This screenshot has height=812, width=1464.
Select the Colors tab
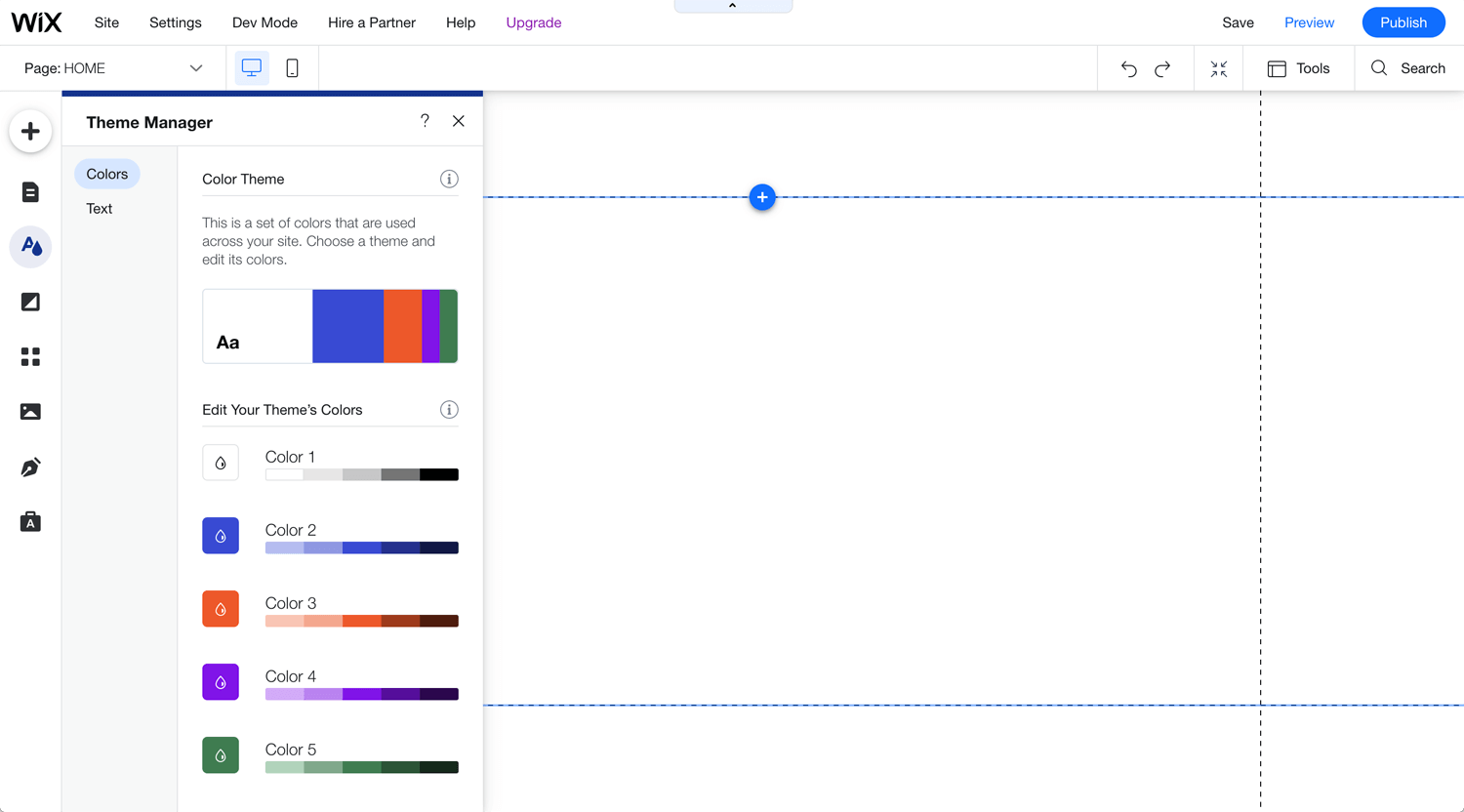107,174
